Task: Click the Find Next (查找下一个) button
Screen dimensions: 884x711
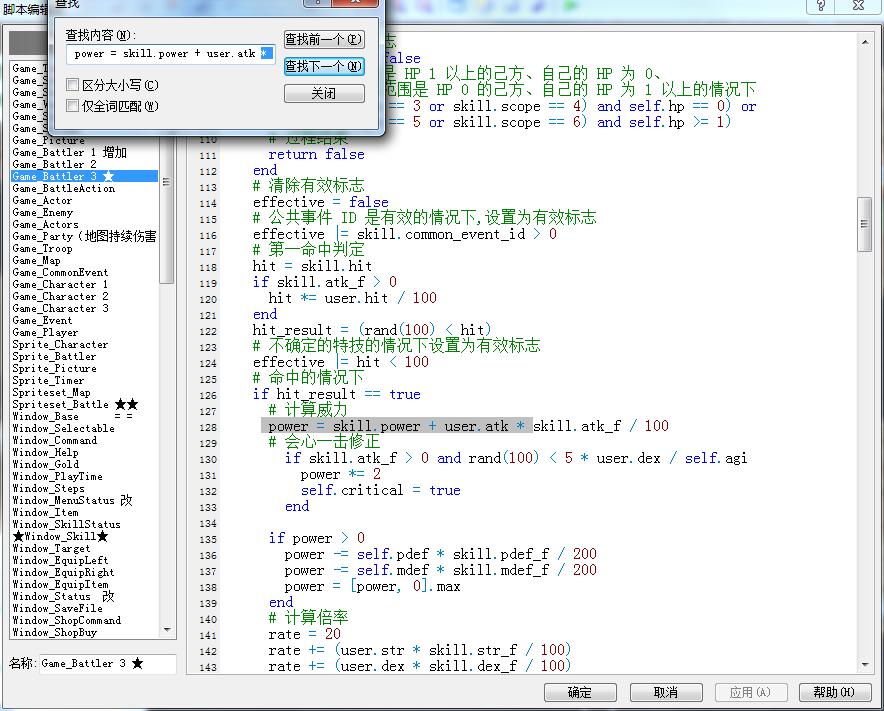Action: (324, 67)
